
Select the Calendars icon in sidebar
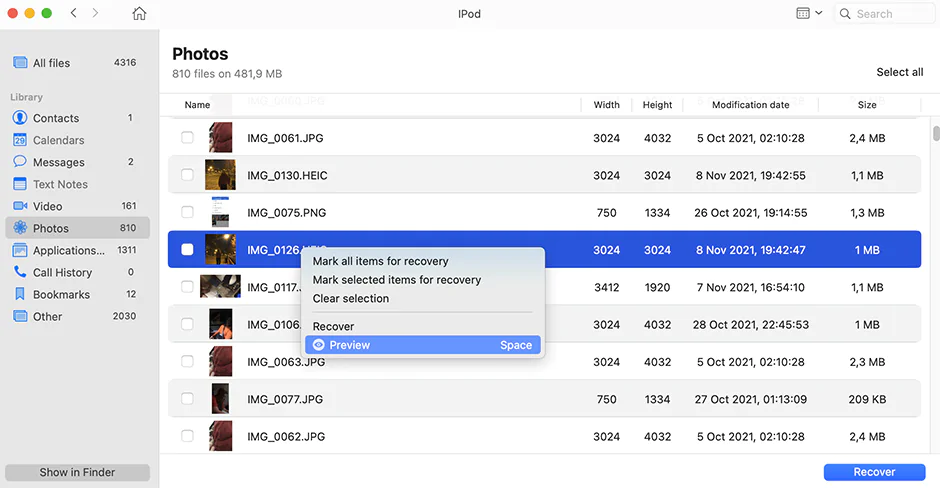click(x=20, y=140)
